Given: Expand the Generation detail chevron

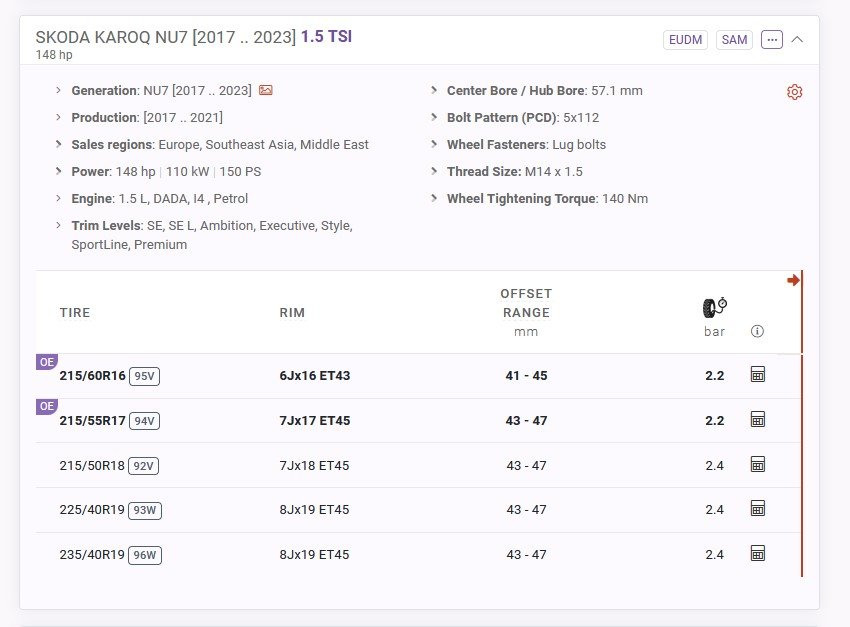Looking at the screenshot, I should click(x=59, y=91).
